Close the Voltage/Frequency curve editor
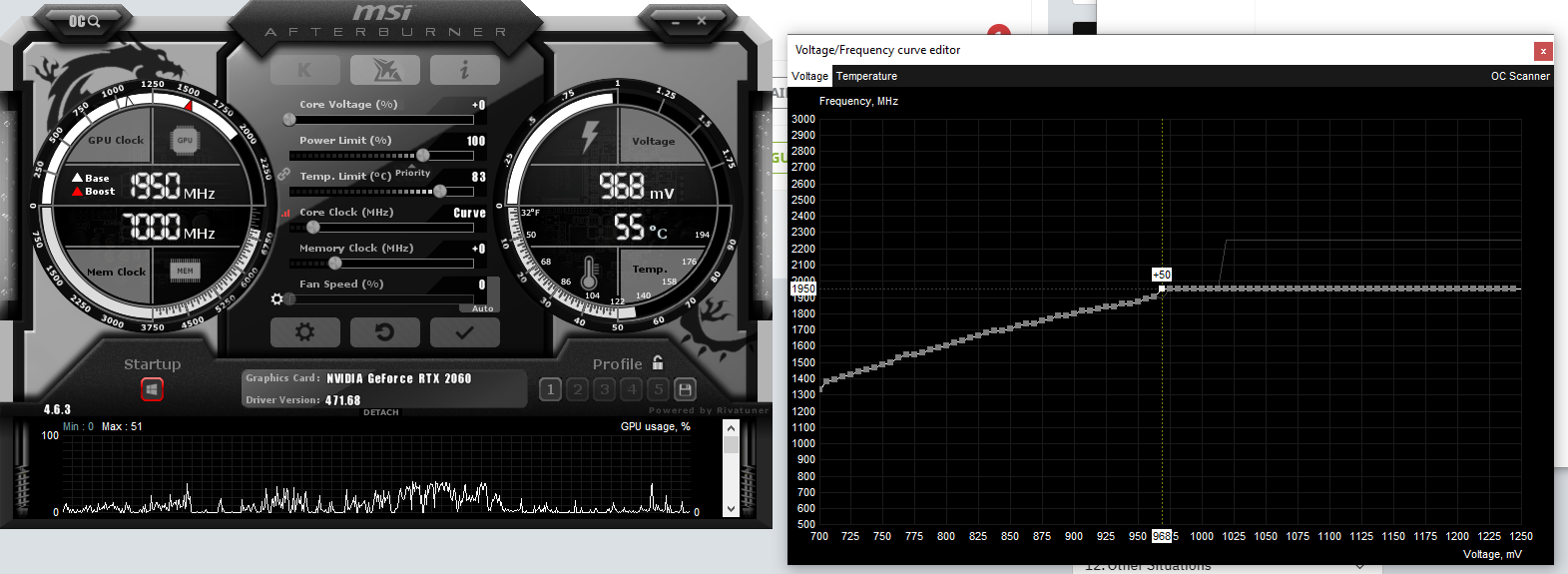Screen dimensions: 1568x574 point(1543,50)
